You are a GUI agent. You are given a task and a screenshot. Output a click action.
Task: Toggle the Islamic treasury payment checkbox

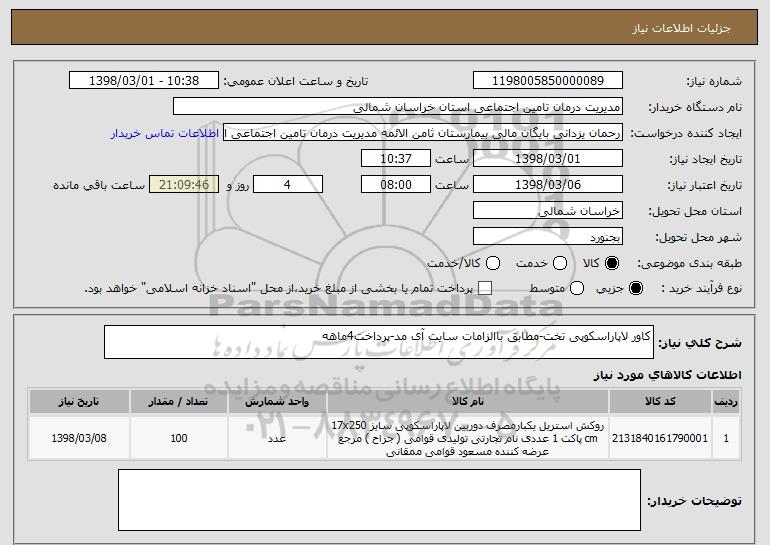[x=485, y=288]
